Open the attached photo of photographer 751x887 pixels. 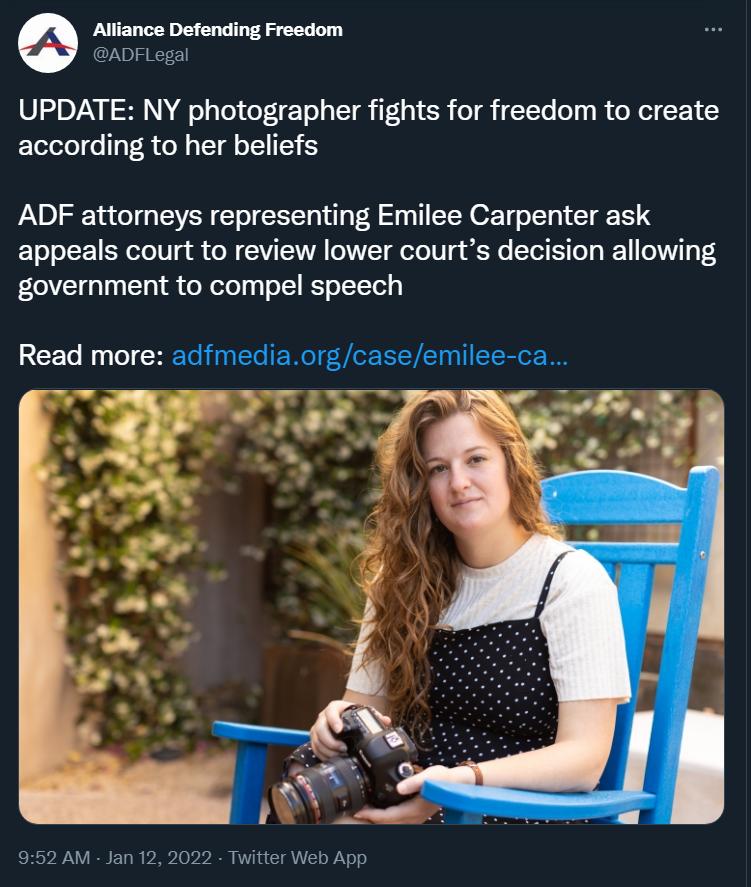(x=372, y=606)
